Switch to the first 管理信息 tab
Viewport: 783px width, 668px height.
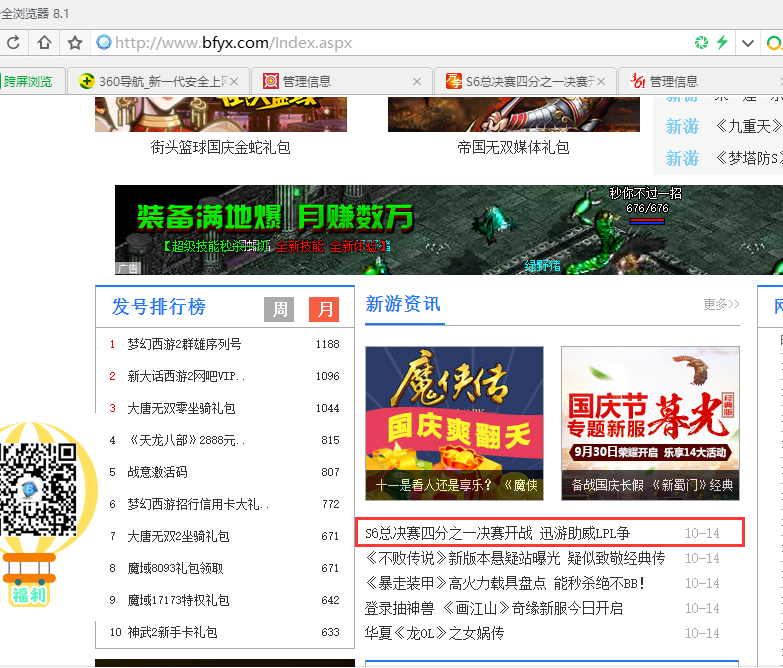click(341, 81)
